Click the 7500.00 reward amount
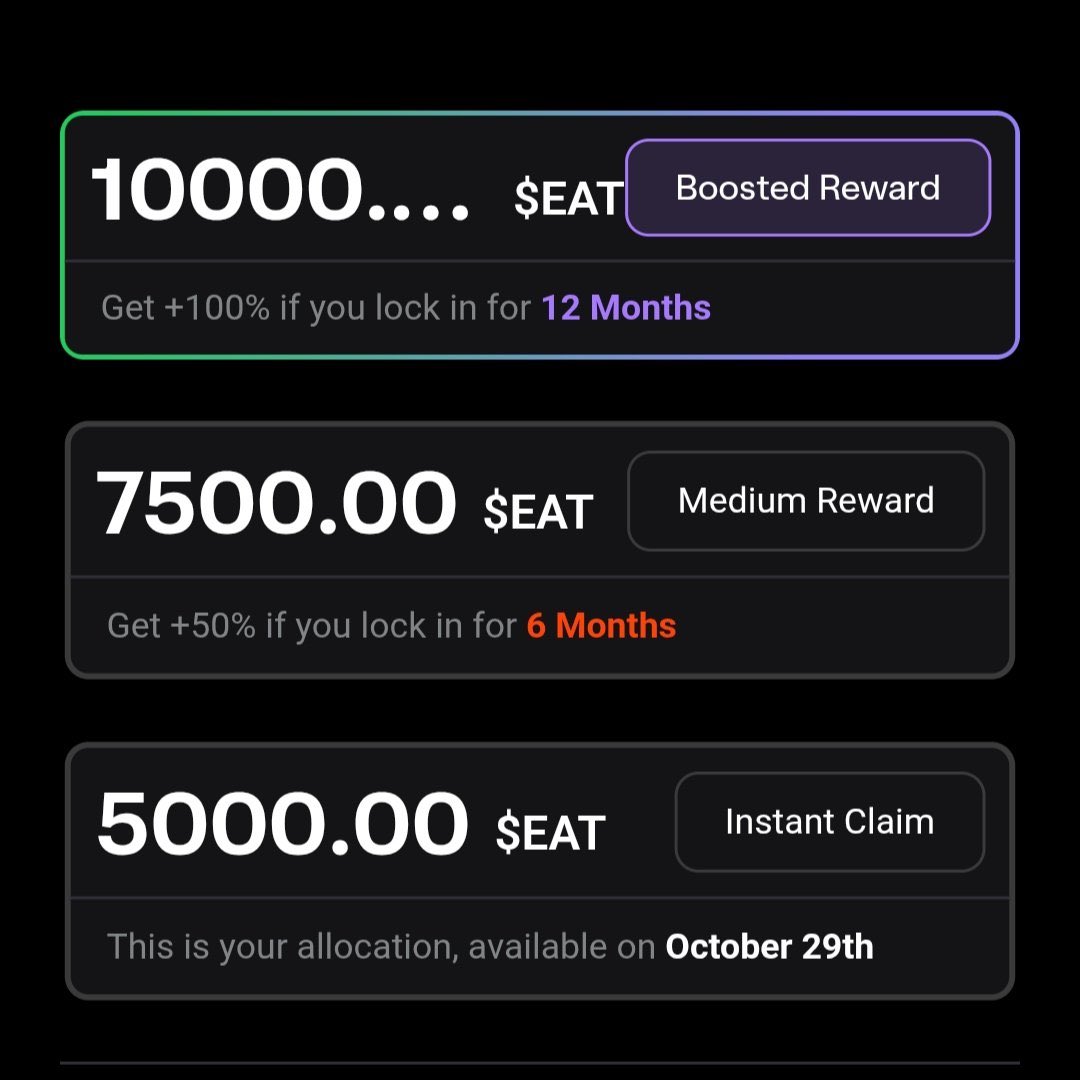Image resolution: width=1080 pixels, height=1080 pixels. click(x=276, y=505)
